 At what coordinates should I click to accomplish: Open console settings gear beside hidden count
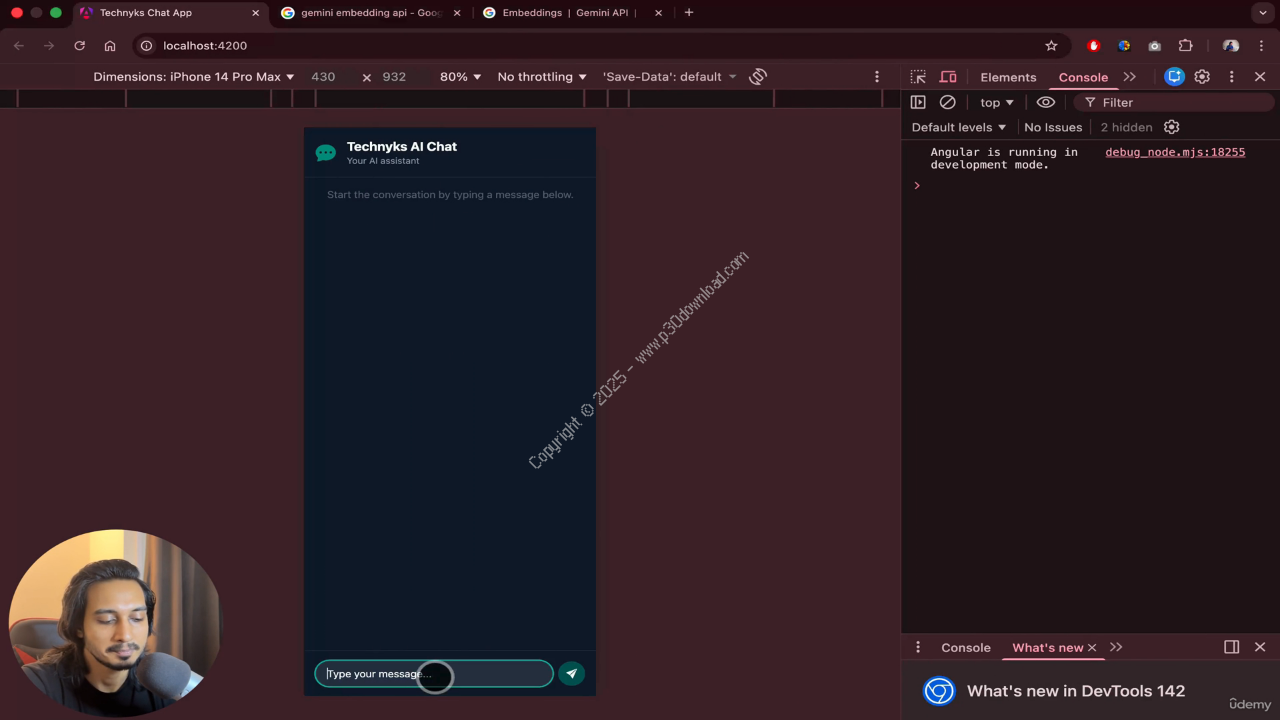1171,127
